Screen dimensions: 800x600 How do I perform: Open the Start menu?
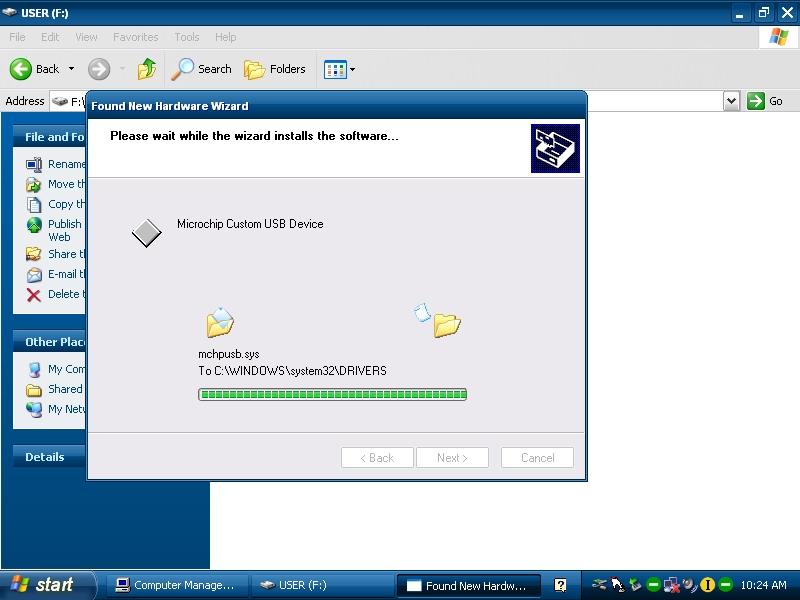pos(47,585)
